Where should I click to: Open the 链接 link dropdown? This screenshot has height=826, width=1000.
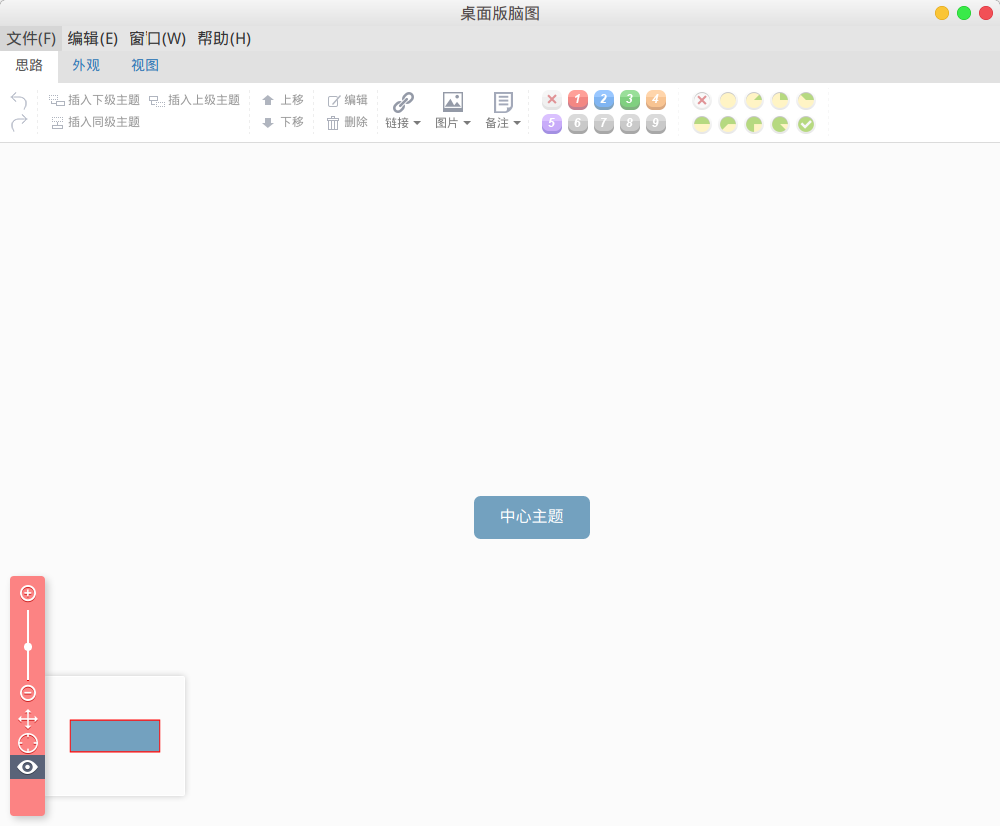point(403,110)
